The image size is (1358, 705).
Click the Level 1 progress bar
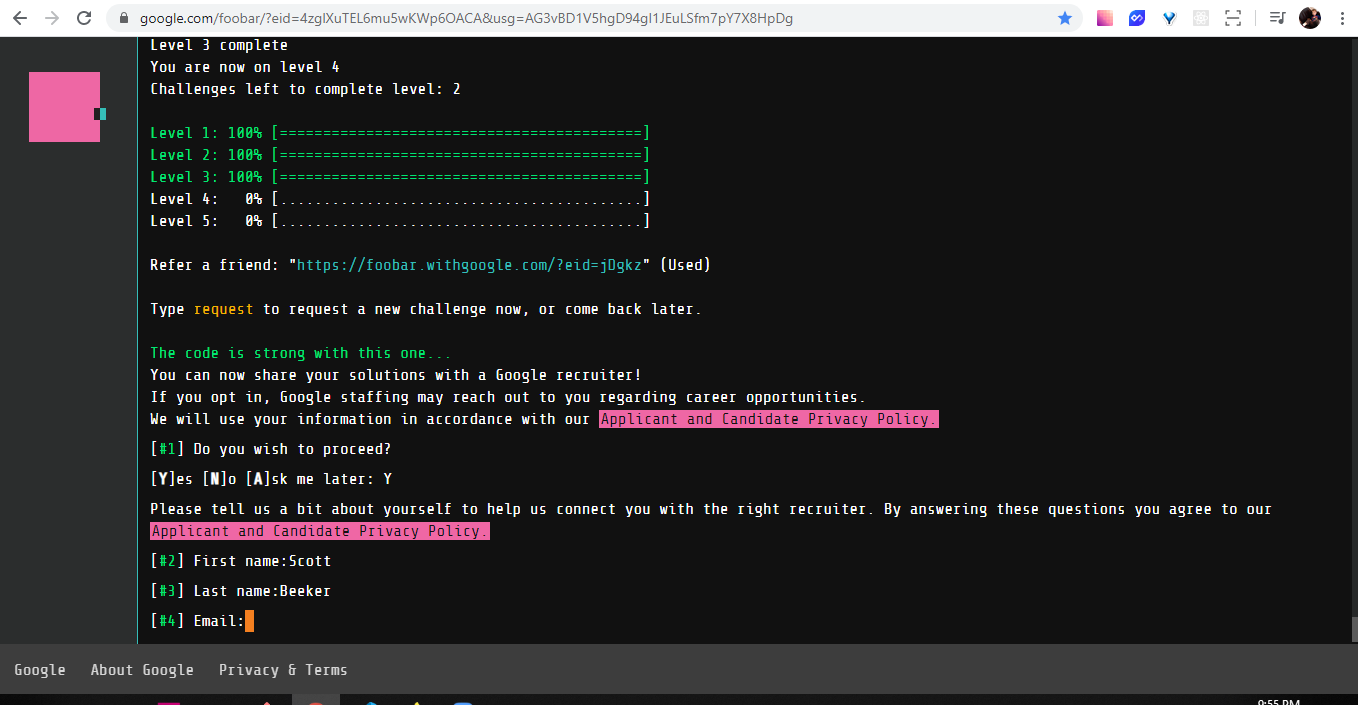tap(460, 133)
